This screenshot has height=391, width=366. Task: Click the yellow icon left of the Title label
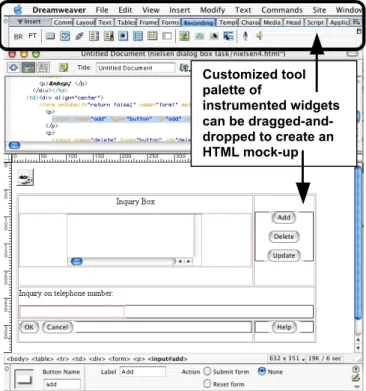pos(63,68)
